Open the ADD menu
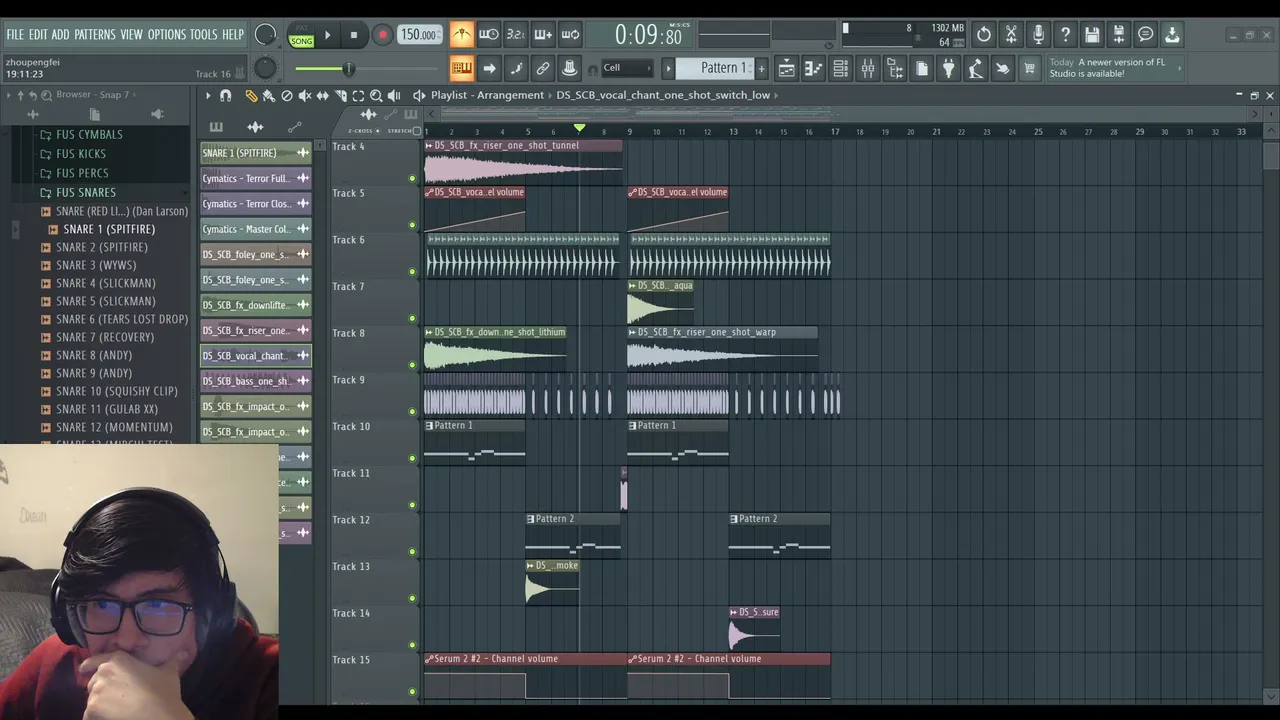This screenshot has width=1280, height=720. (61, 34)
